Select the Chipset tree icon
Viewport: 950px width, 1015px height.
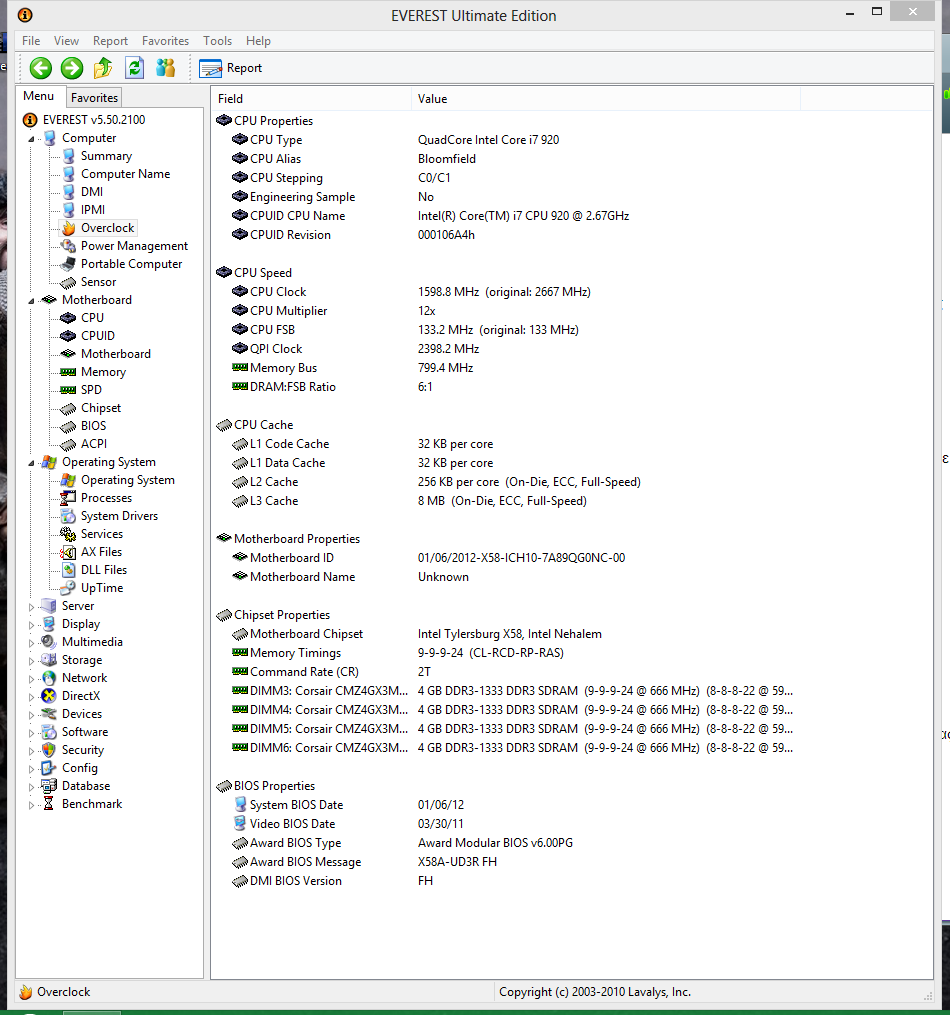(68, 408)
